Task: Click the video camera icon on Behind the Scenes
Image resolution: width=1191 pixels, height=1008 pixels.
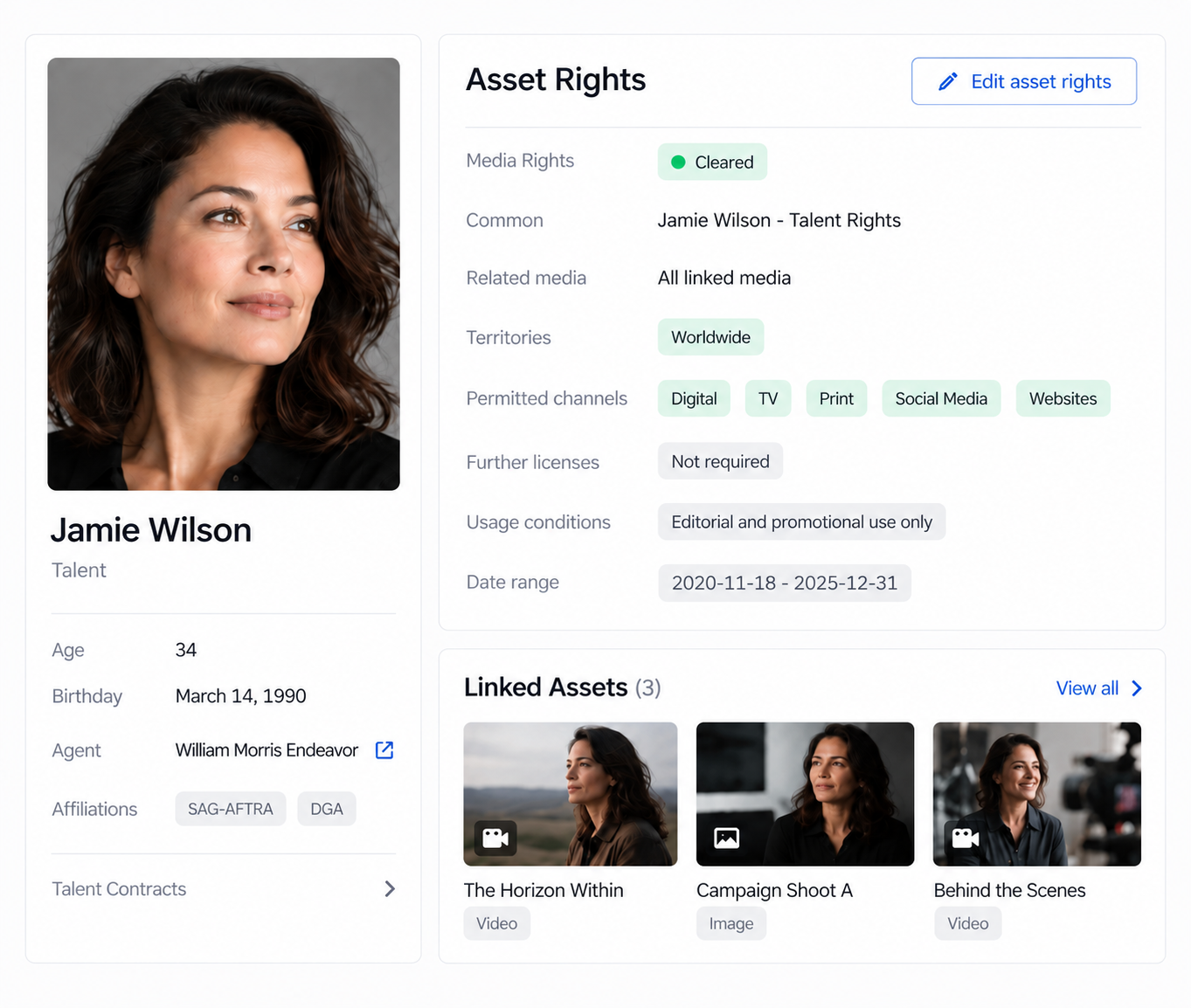Action: [x=966, y=839]
